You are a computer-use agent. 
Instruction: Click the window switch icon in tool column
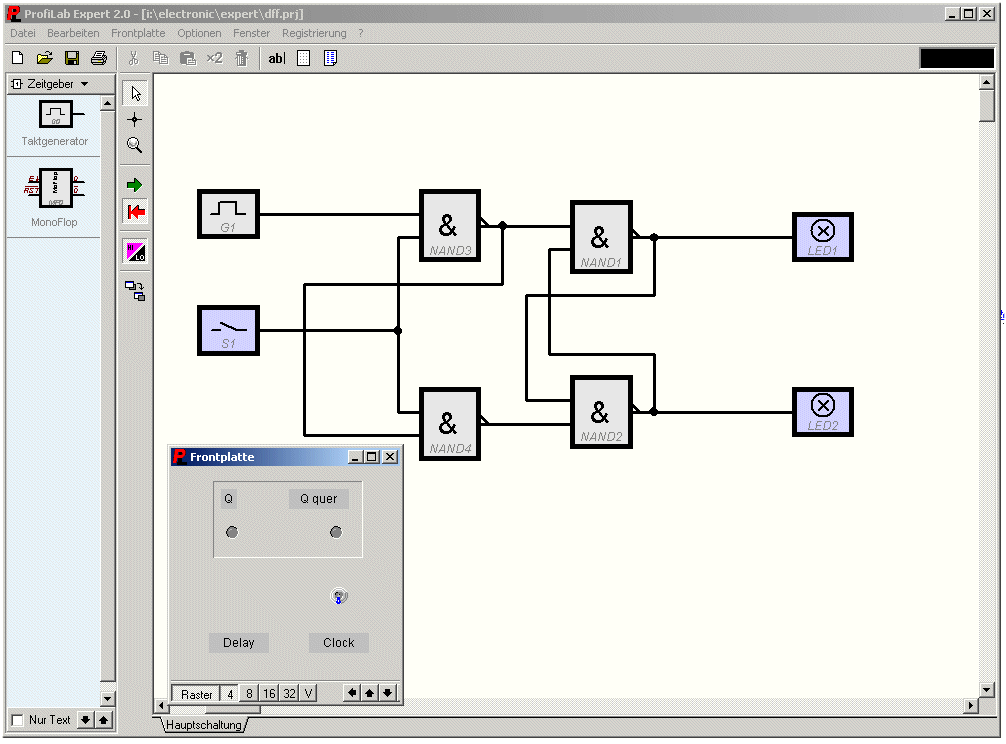point(135,291)
